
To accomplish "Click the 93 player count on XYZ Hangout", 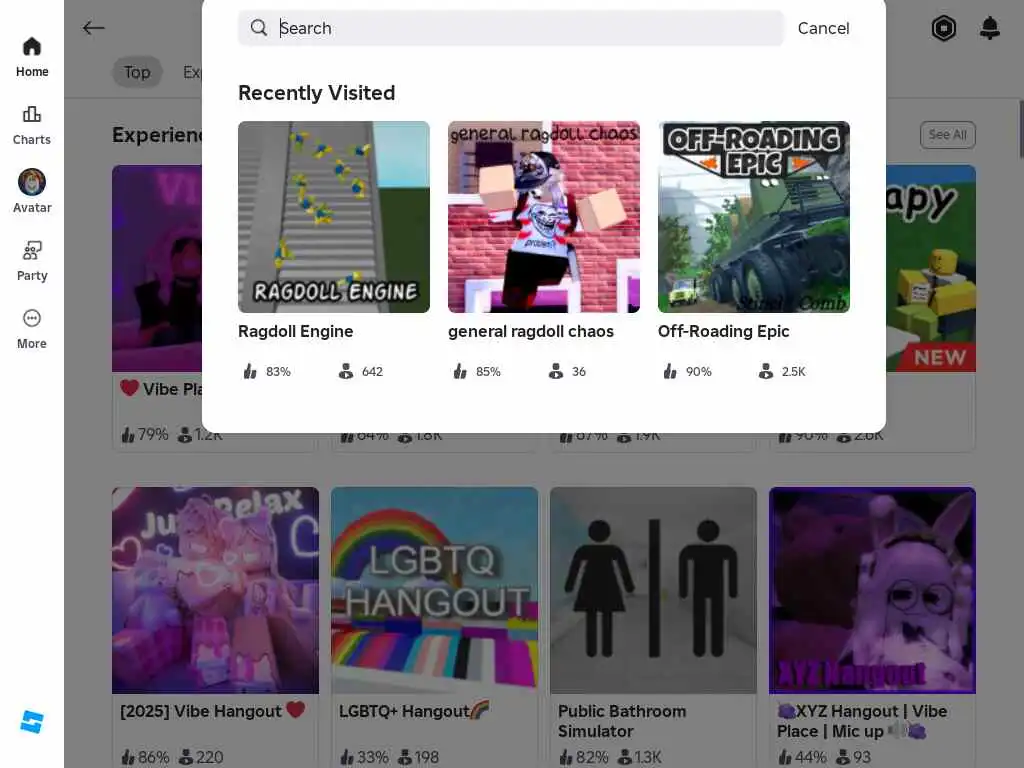I will click(861, 757).
